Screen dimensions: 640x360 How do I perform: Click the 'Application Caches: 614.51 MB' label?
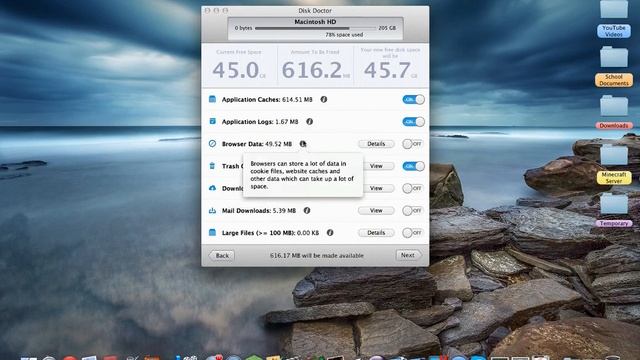click(267, 100)
